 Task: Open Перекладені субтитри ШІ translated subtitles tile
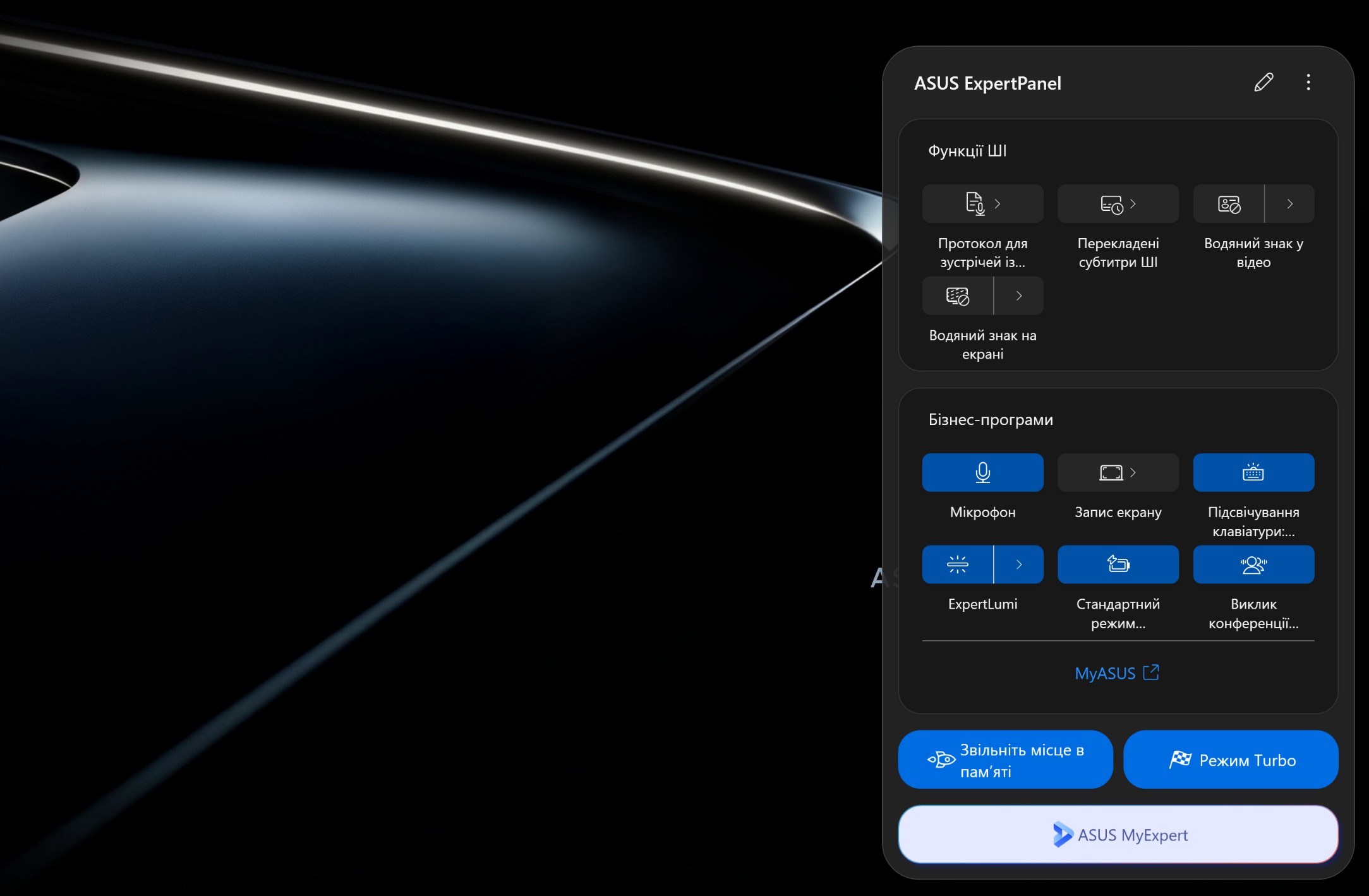pos(1118,204)
